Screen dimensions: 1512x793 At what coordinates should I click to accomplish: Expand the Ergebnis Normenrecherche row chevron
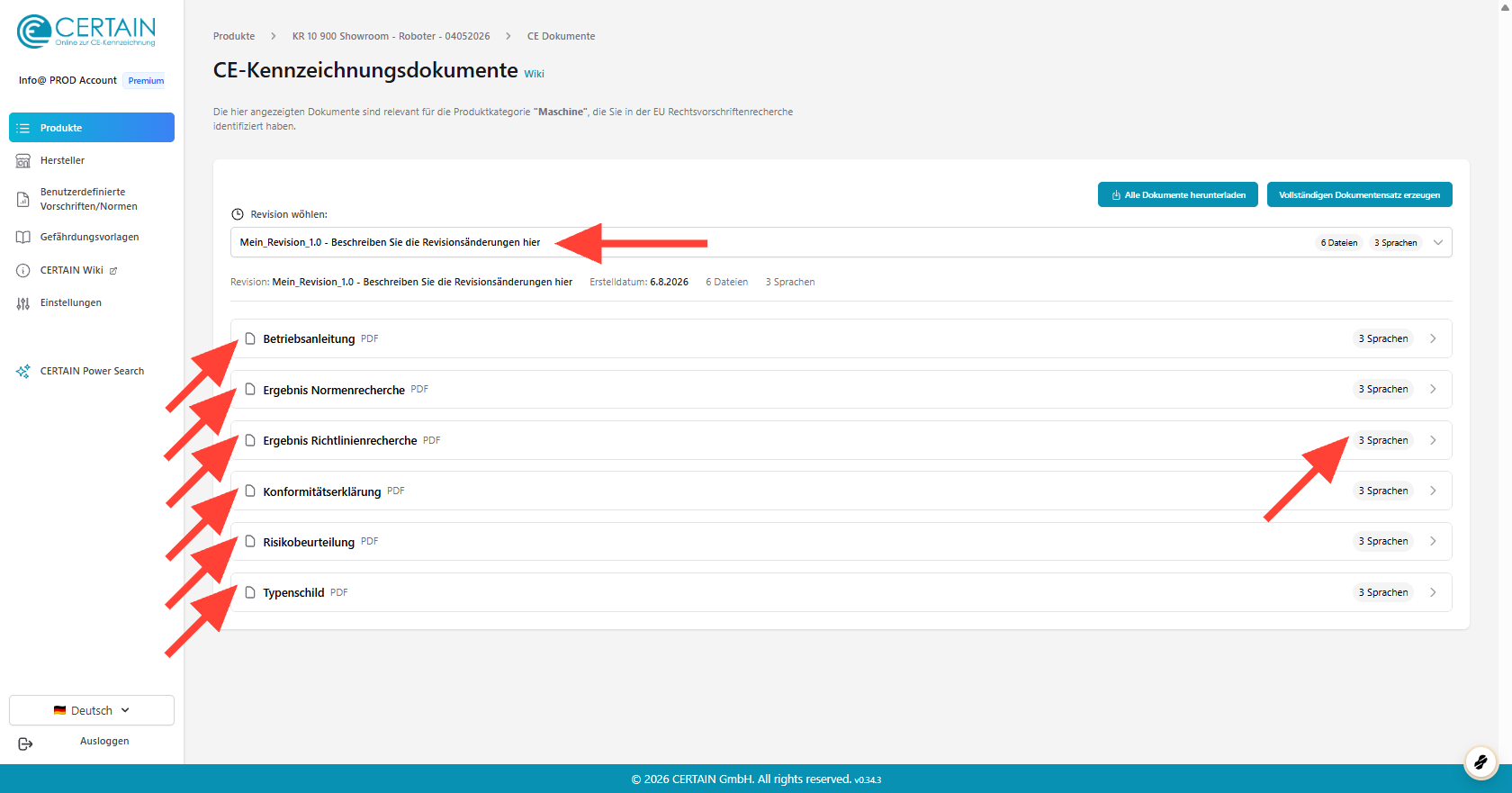point(1433,389)
